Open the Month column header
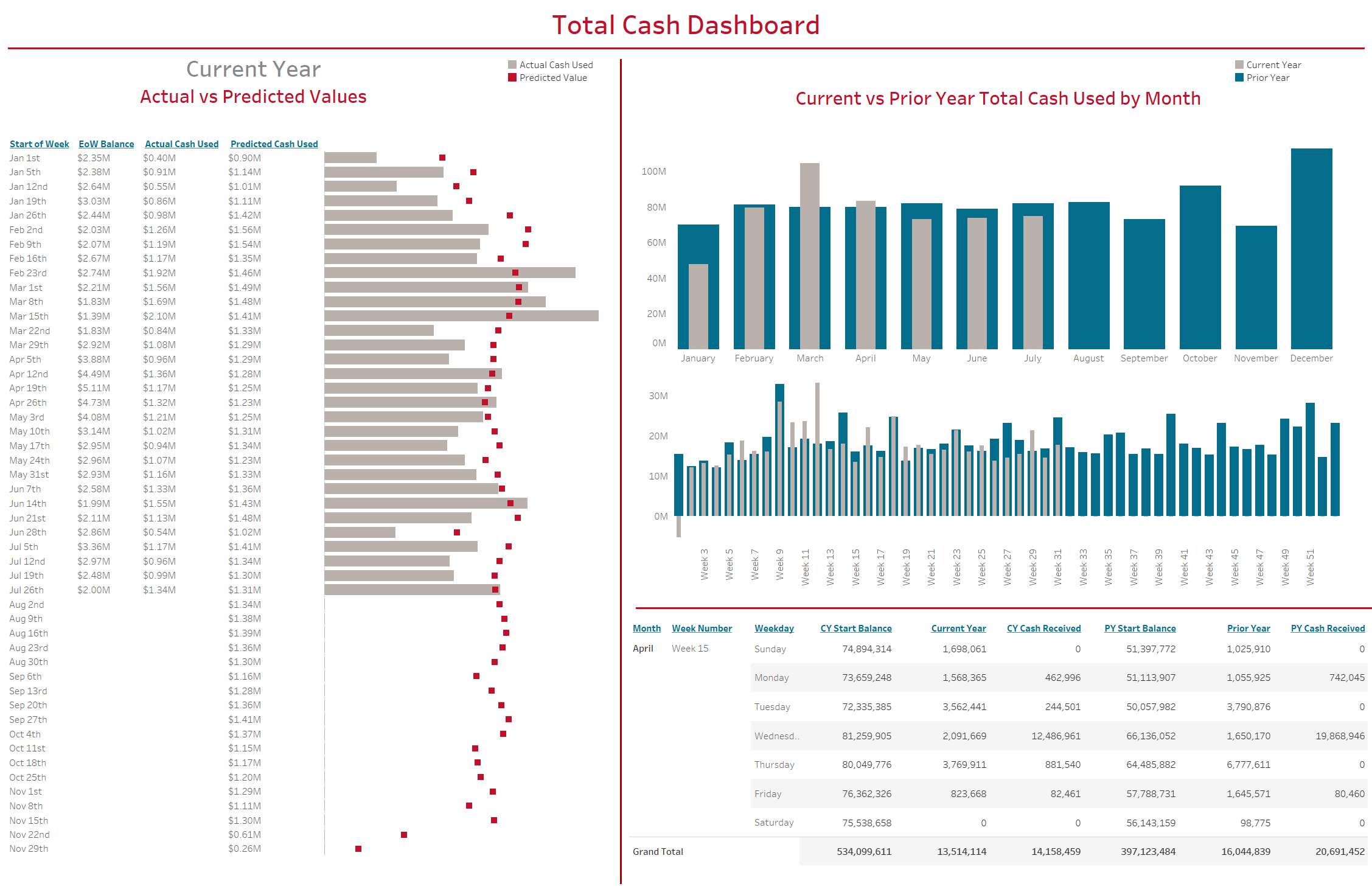This screenshot has height=892, width=1372. pyautogui.click(x=646, y=628)
